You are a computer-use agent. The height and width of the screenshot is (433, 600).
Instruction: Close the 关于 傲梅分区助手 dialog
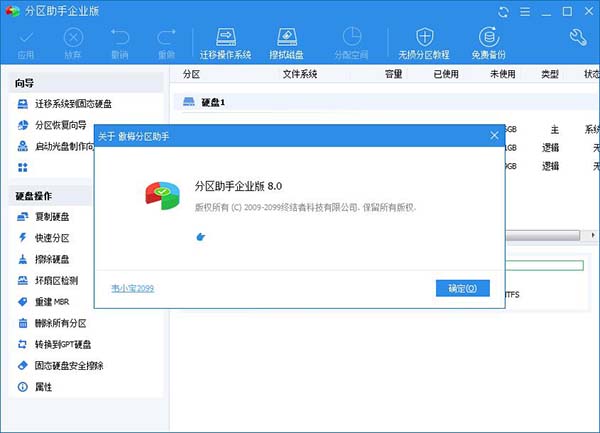(x=494, y=136)
